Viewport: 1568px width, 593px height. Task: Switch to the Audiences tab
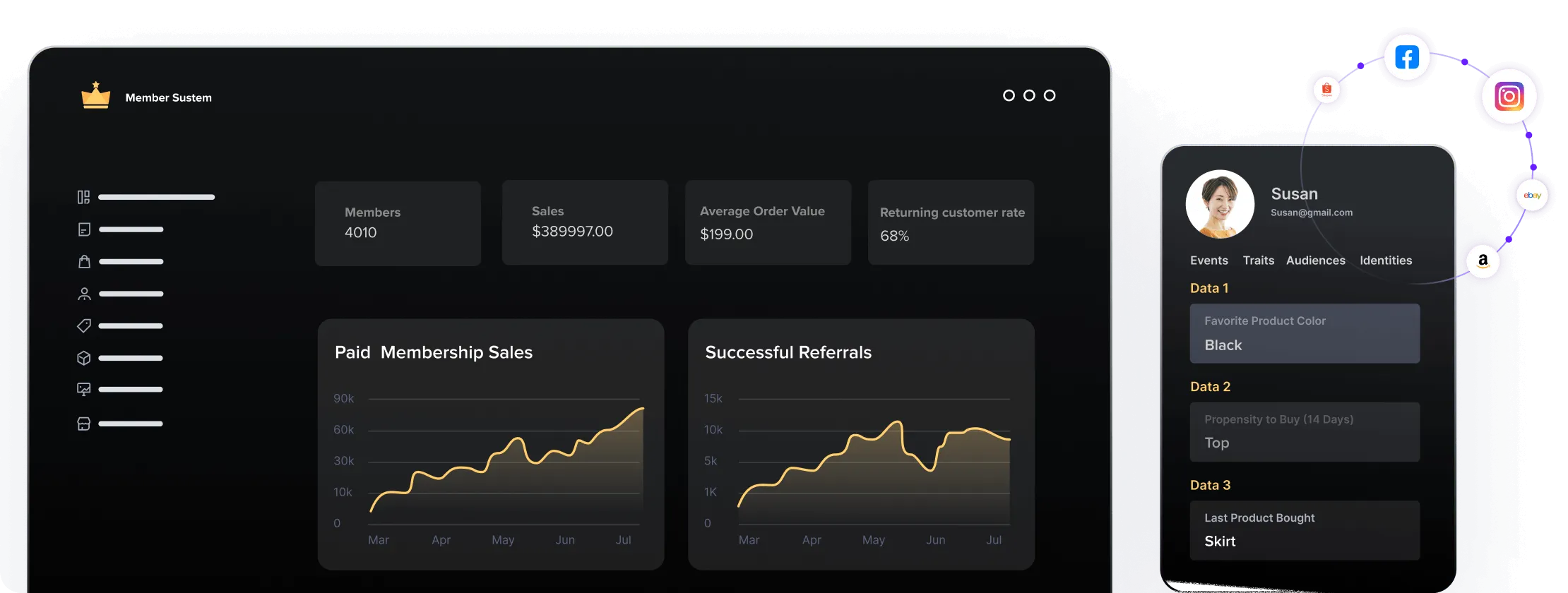pyautogui.click(x=1316, y=260)
